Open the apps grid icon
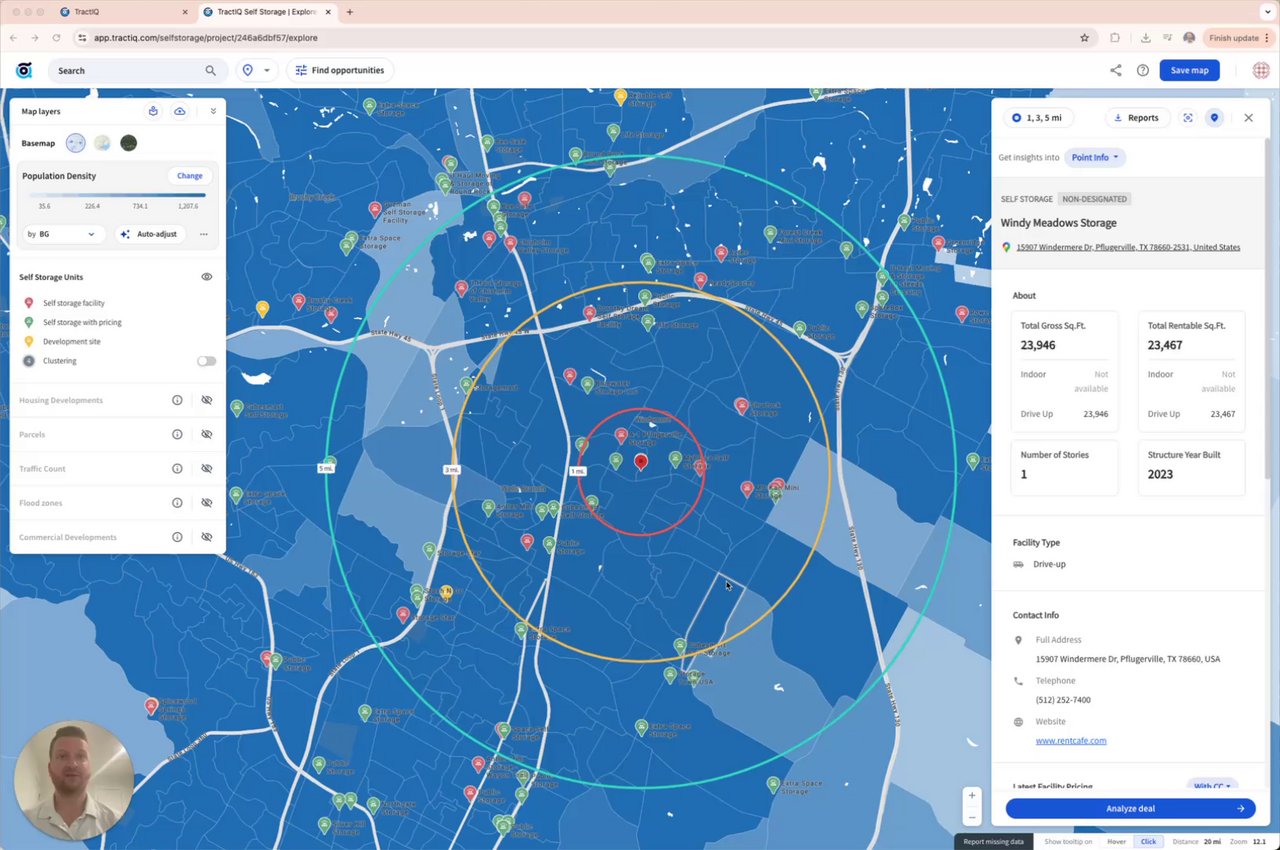Image resolution: width=1280 pixels, height=850 pixels. tap(1260, 70)
